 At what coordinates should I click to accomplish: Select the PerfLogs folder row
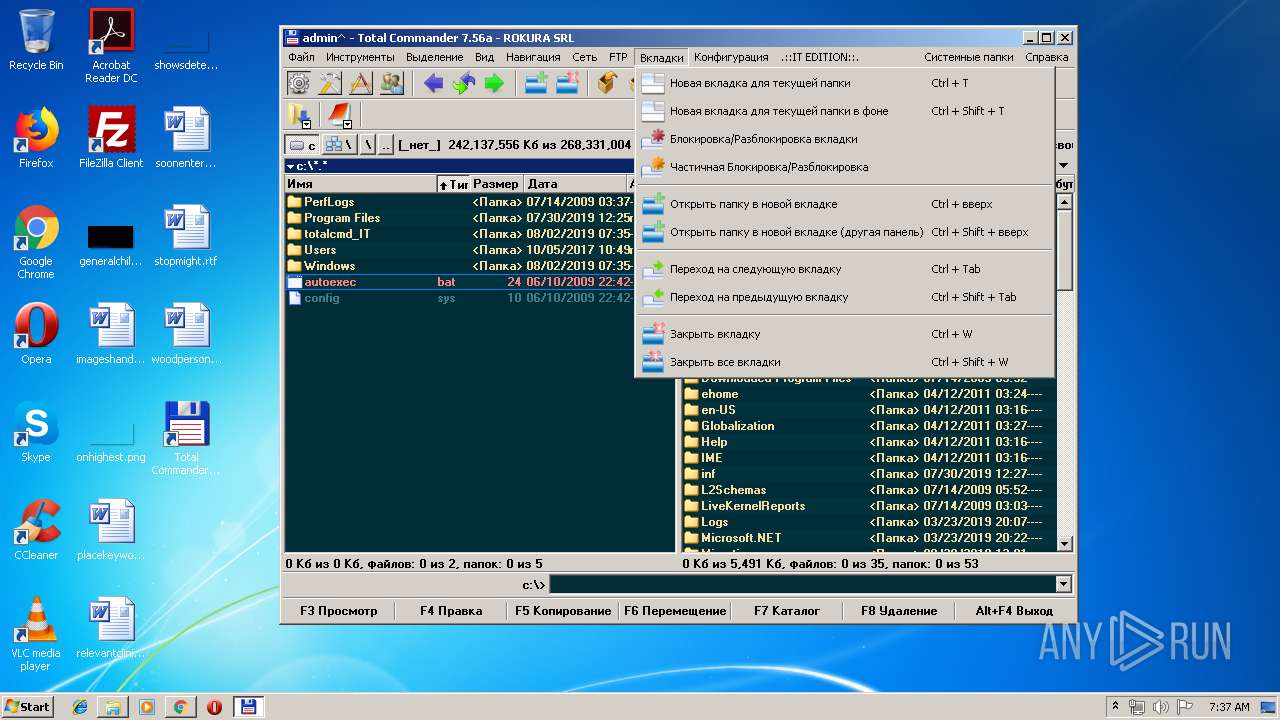460,202
